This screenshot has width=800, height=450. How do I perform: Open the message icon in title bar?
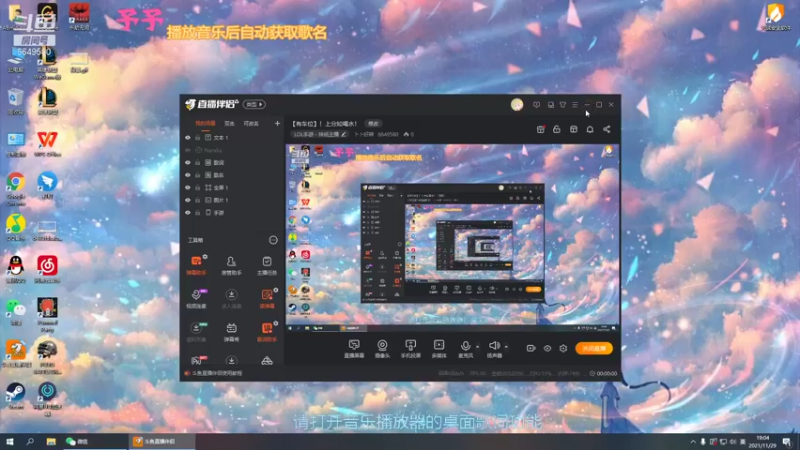[x=536, y=105]
